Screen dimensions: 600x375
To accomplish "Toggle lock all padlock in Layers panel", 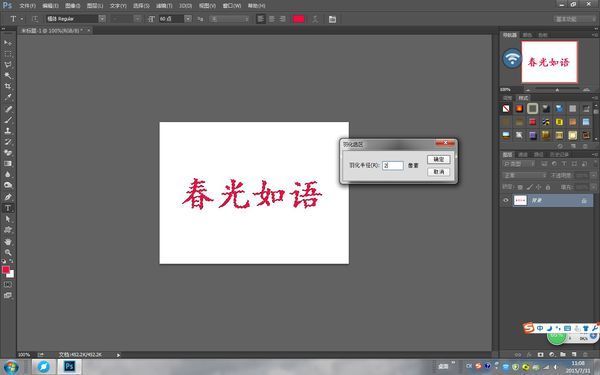I will point(548,187).
